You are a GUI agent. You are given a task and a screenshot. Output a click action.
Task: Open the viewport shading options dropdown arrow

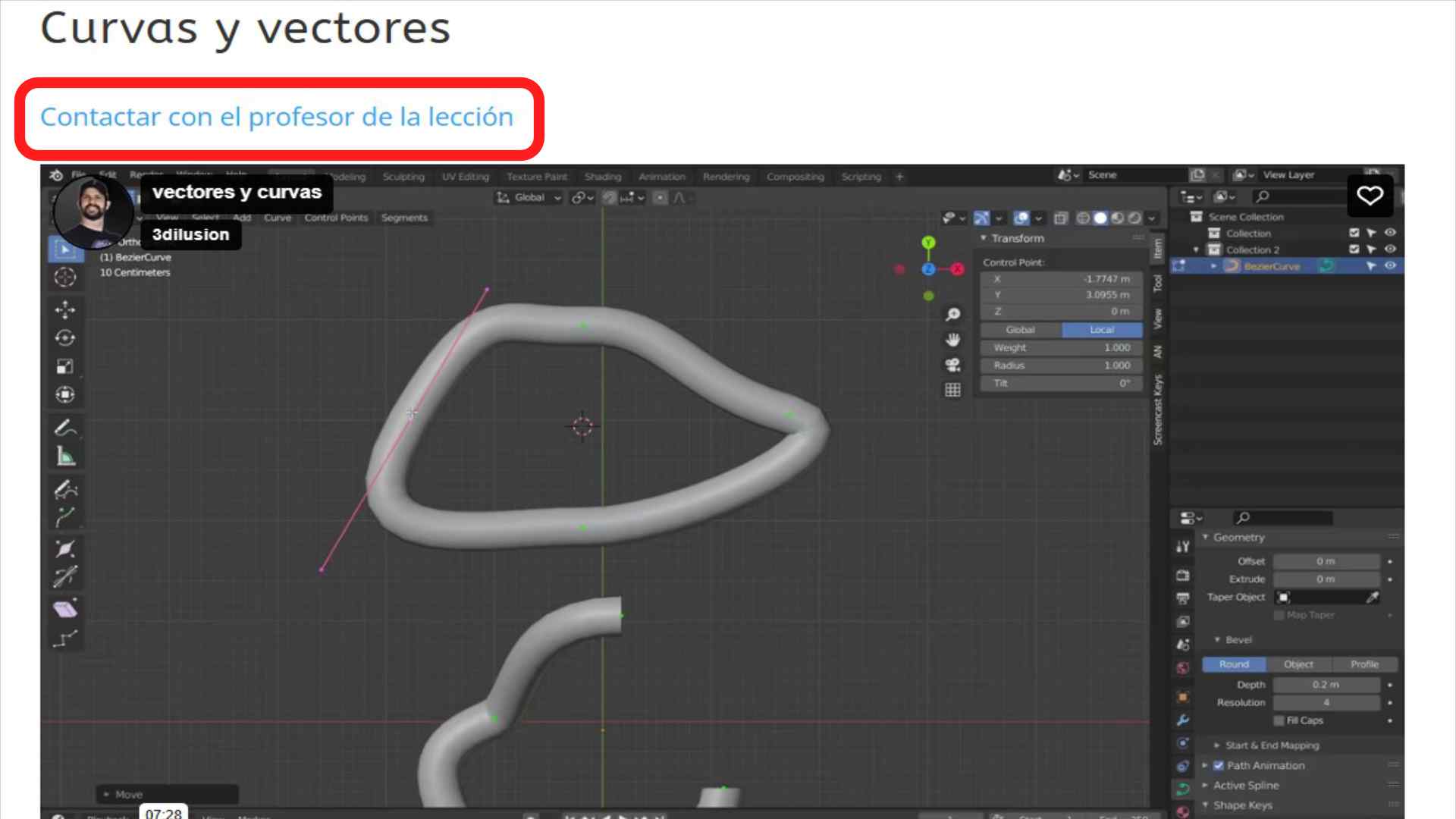(1152, 218)
